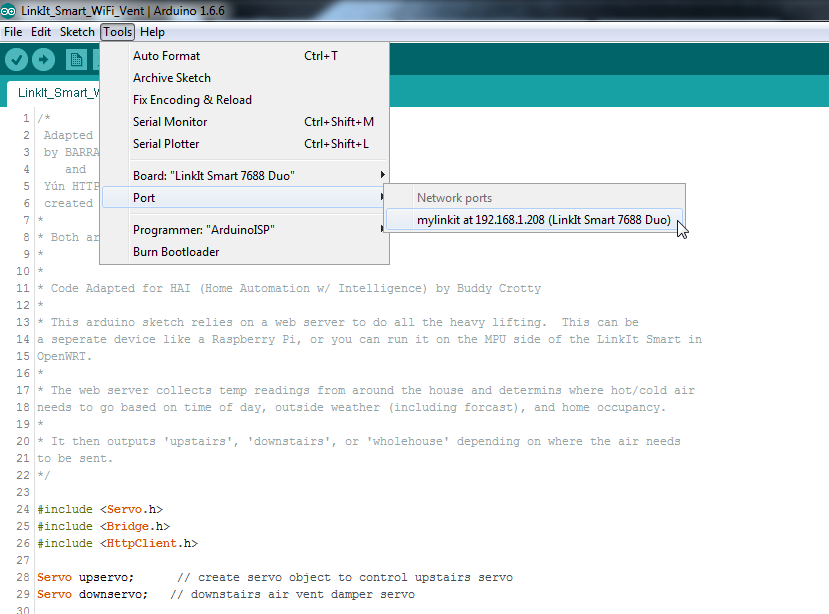Image resolution: width=829 pixels, height=614 pixels.
Task: Click the Verify (checkmark) compile icon
Action: 16,59
